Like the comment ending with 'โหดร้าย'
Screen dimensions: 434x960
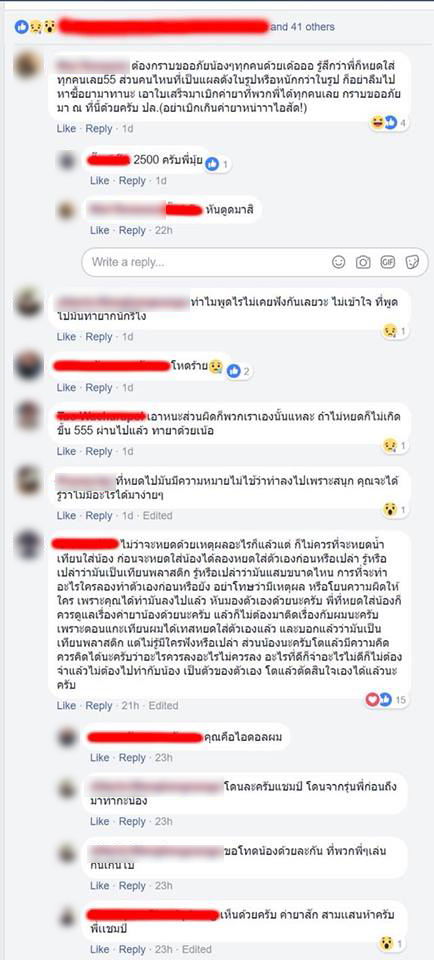coord(66,388)
